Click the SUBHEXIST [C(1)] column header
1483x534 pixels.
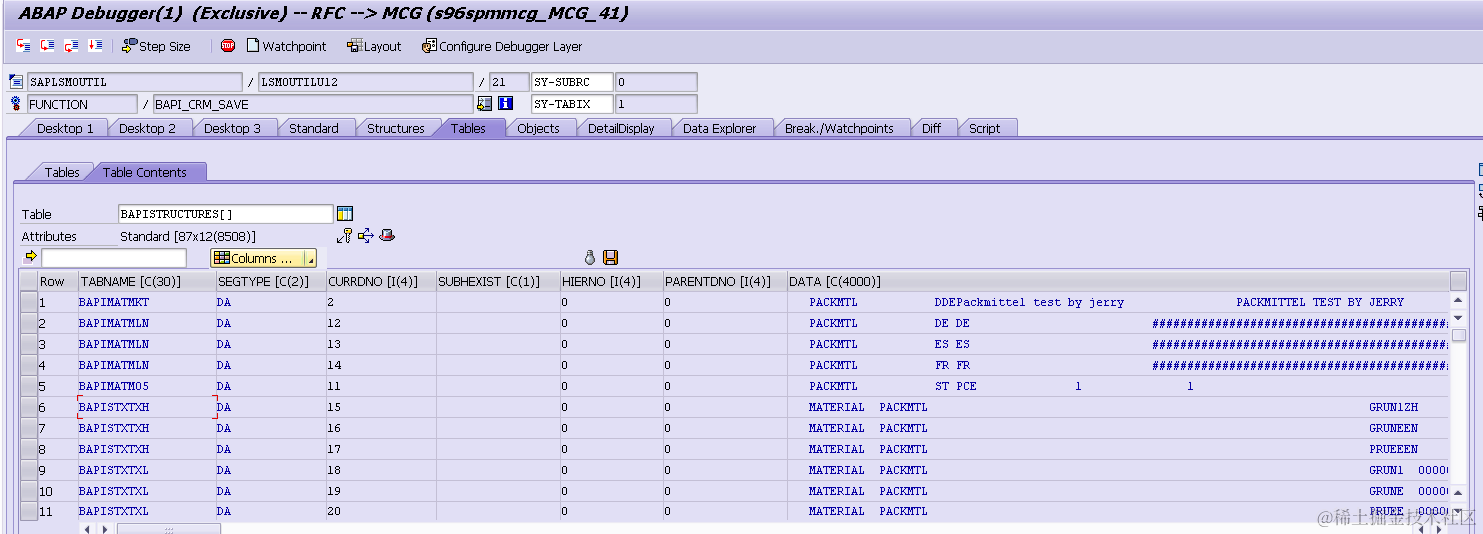coord(498,282)
